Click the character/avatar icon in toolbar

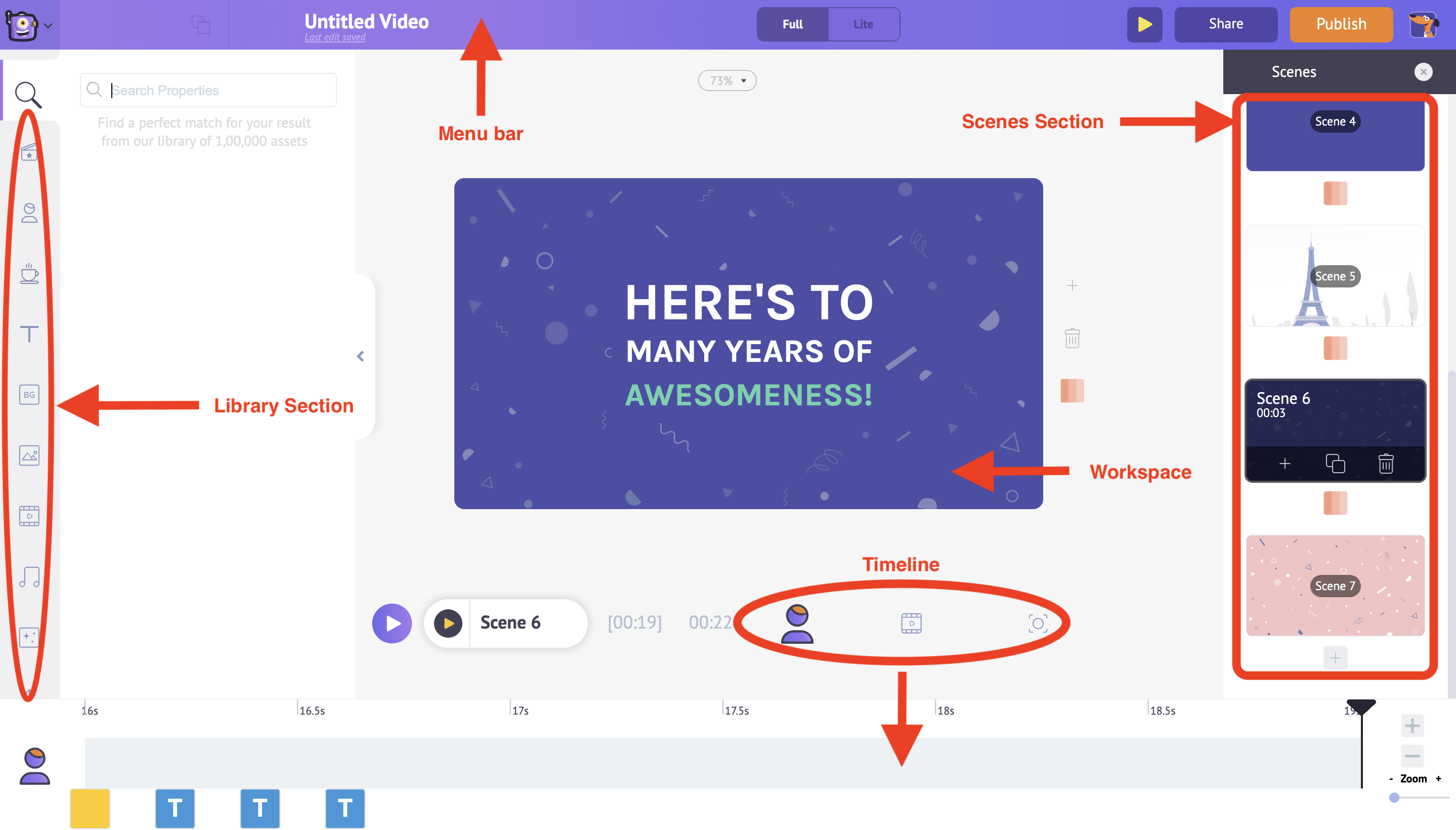[x=28, y=214]
